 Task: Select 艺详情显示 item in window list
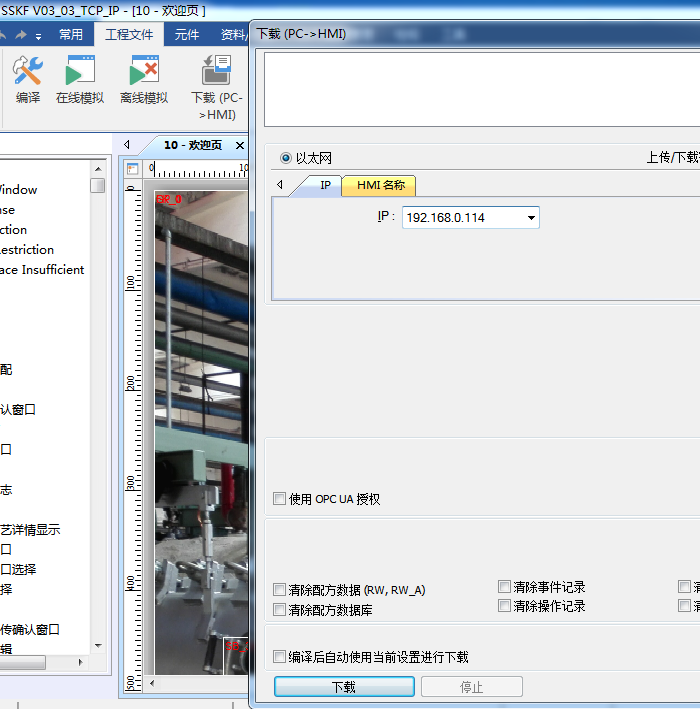pos(30,529)
